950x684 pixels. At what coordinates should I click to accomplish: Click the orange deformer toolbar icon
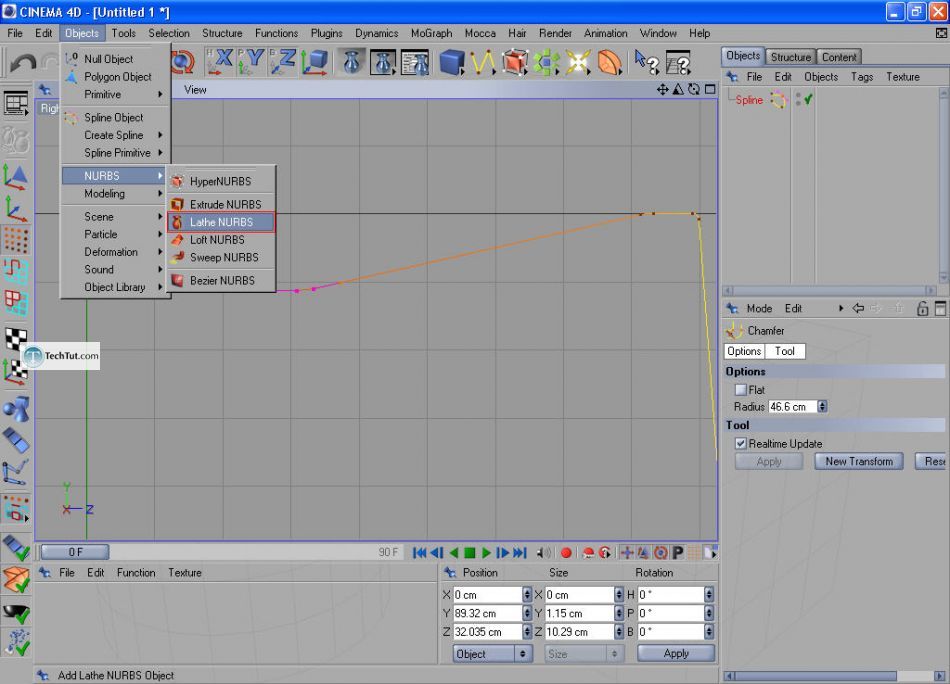(x=609, y=62)
